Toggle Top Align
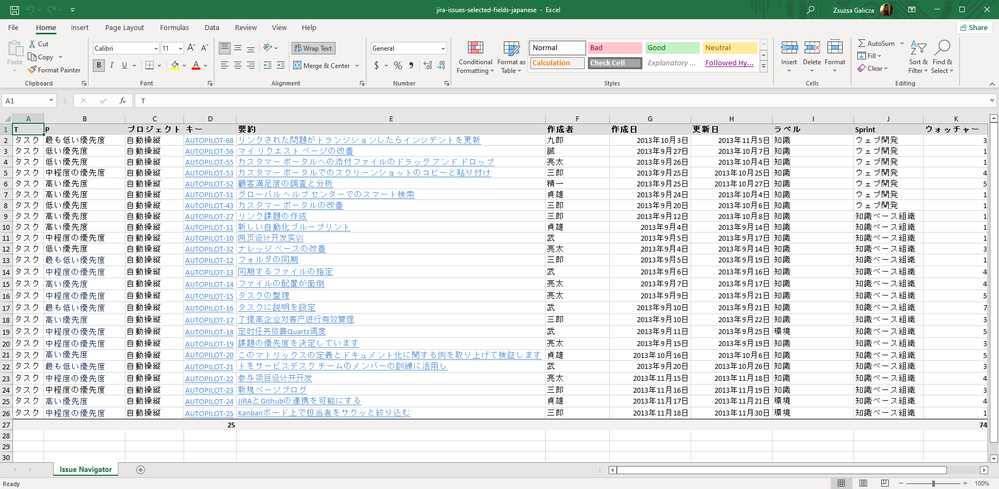Image resolution: width=999 pixels, height=489 pixels. (224, 48)
